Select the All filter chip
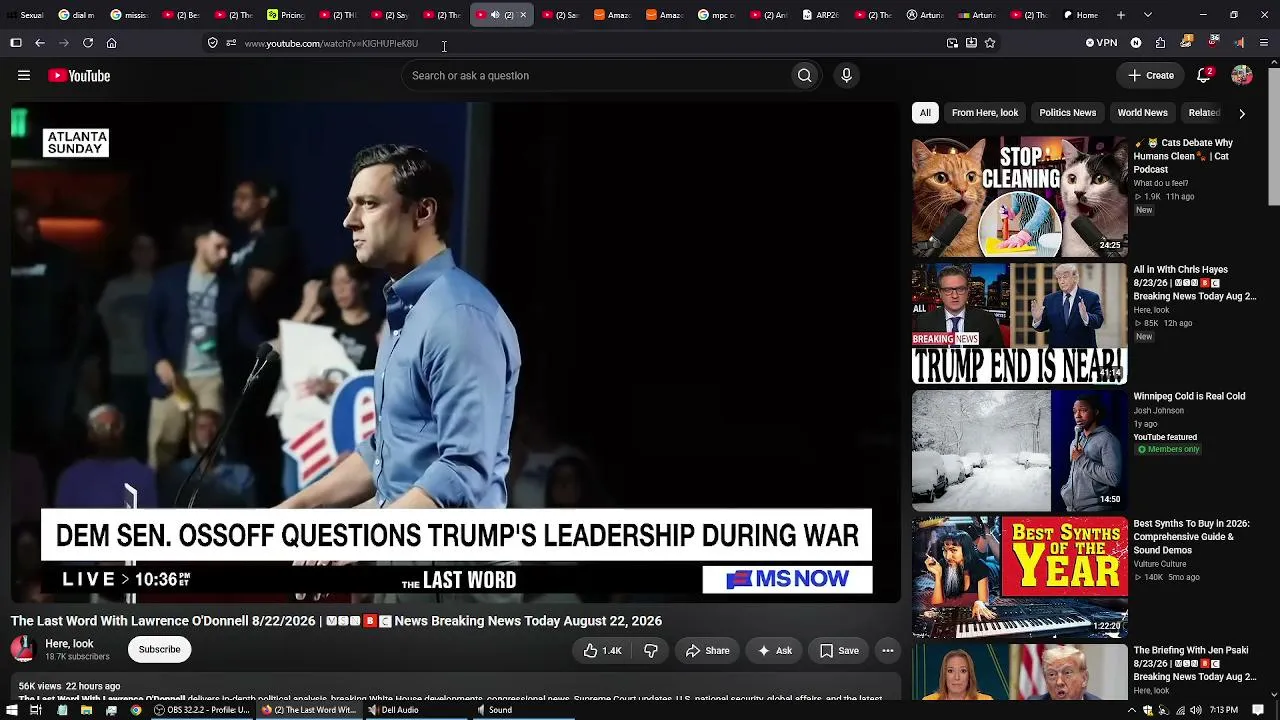This screenshot has width=1280, height=720. [925, 113]
